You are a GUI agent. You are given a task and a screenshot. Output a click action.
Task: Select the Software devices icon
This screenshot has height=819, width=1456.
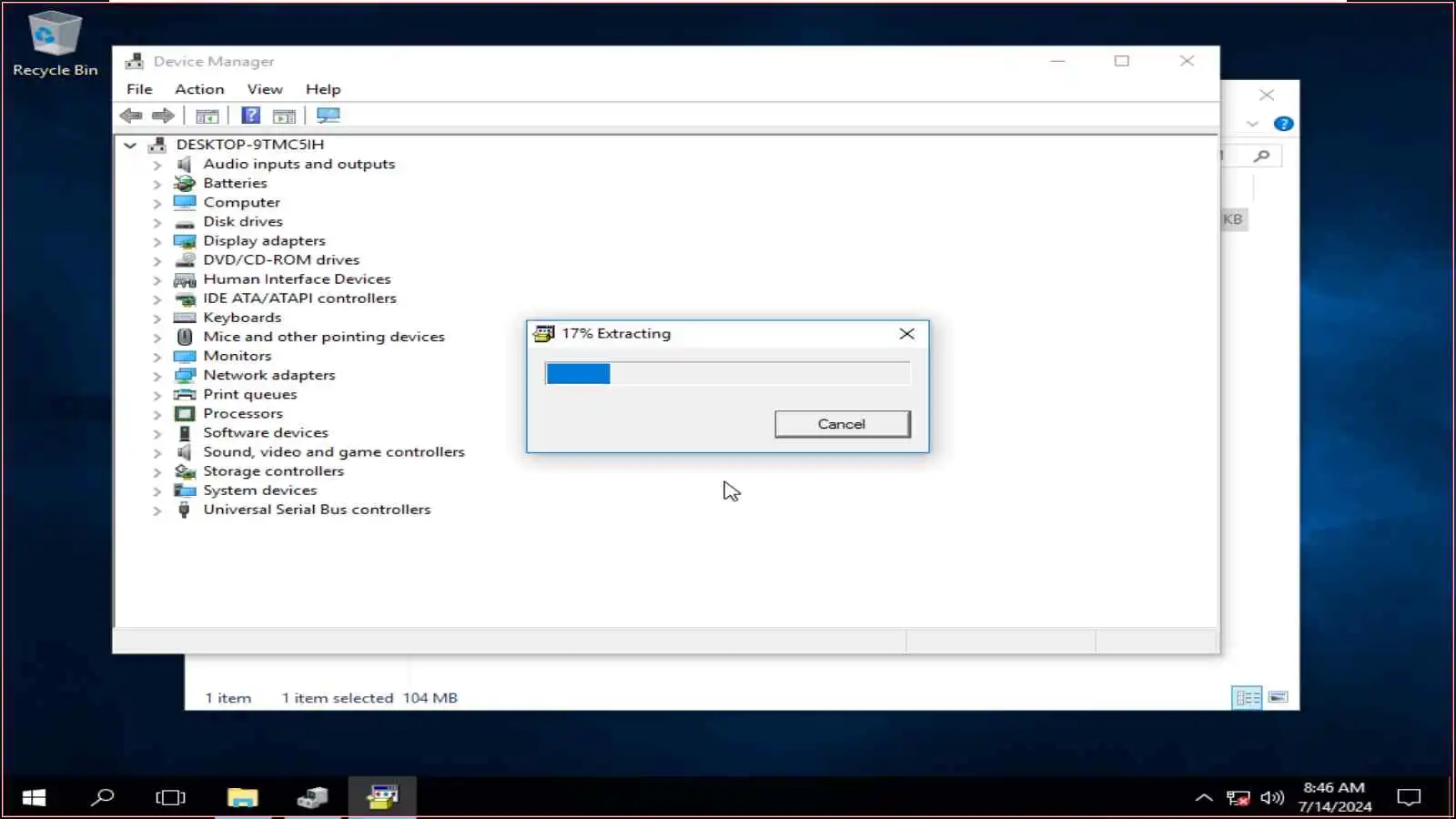[x=185, y=432]
